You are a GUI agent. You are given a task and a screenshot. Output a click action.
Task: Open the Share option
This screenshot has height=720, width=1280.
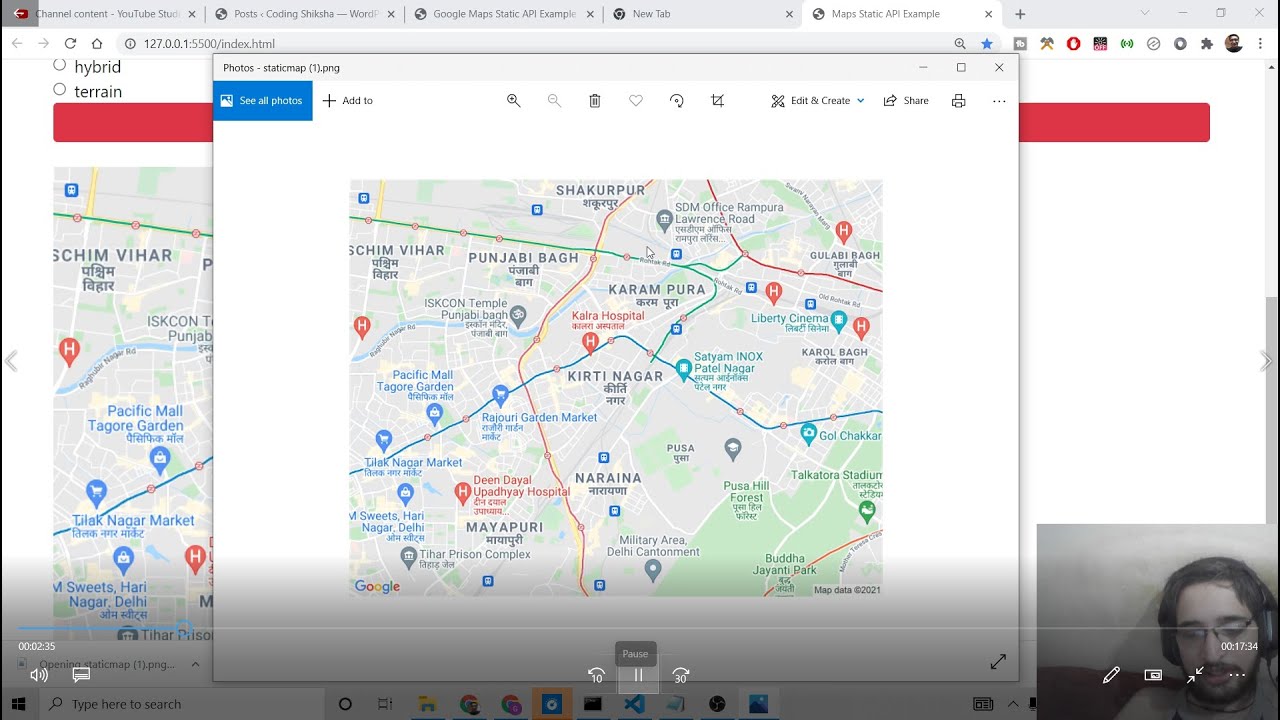906,101
